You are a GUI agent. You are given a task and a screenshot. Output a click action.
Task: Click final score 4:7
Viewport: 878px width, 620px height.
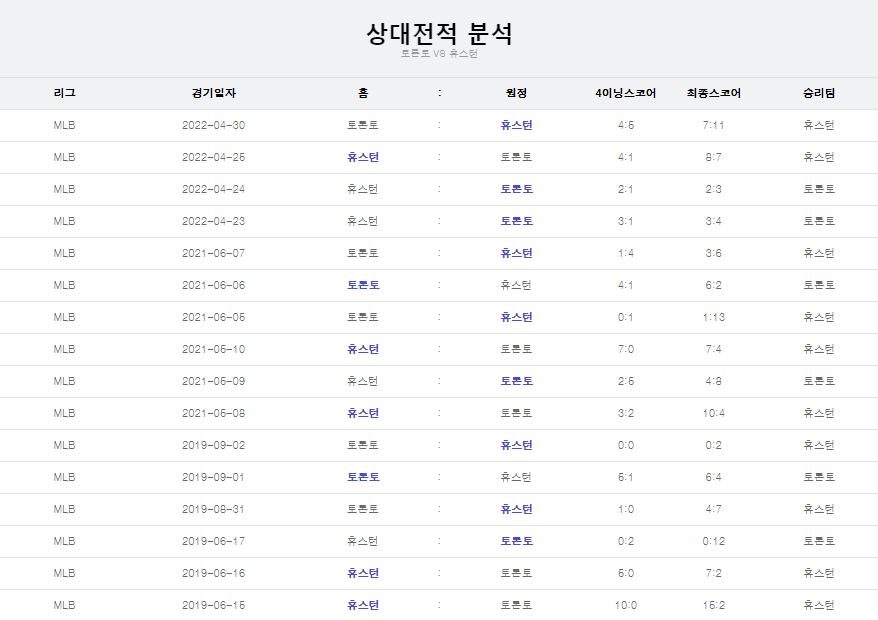[x=713, y=509]
